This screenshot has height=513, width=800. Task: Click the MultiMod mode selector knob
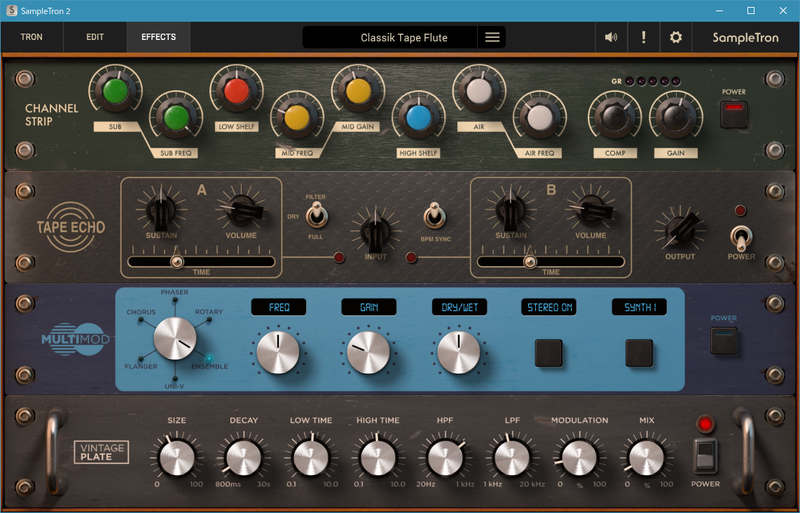175,338
